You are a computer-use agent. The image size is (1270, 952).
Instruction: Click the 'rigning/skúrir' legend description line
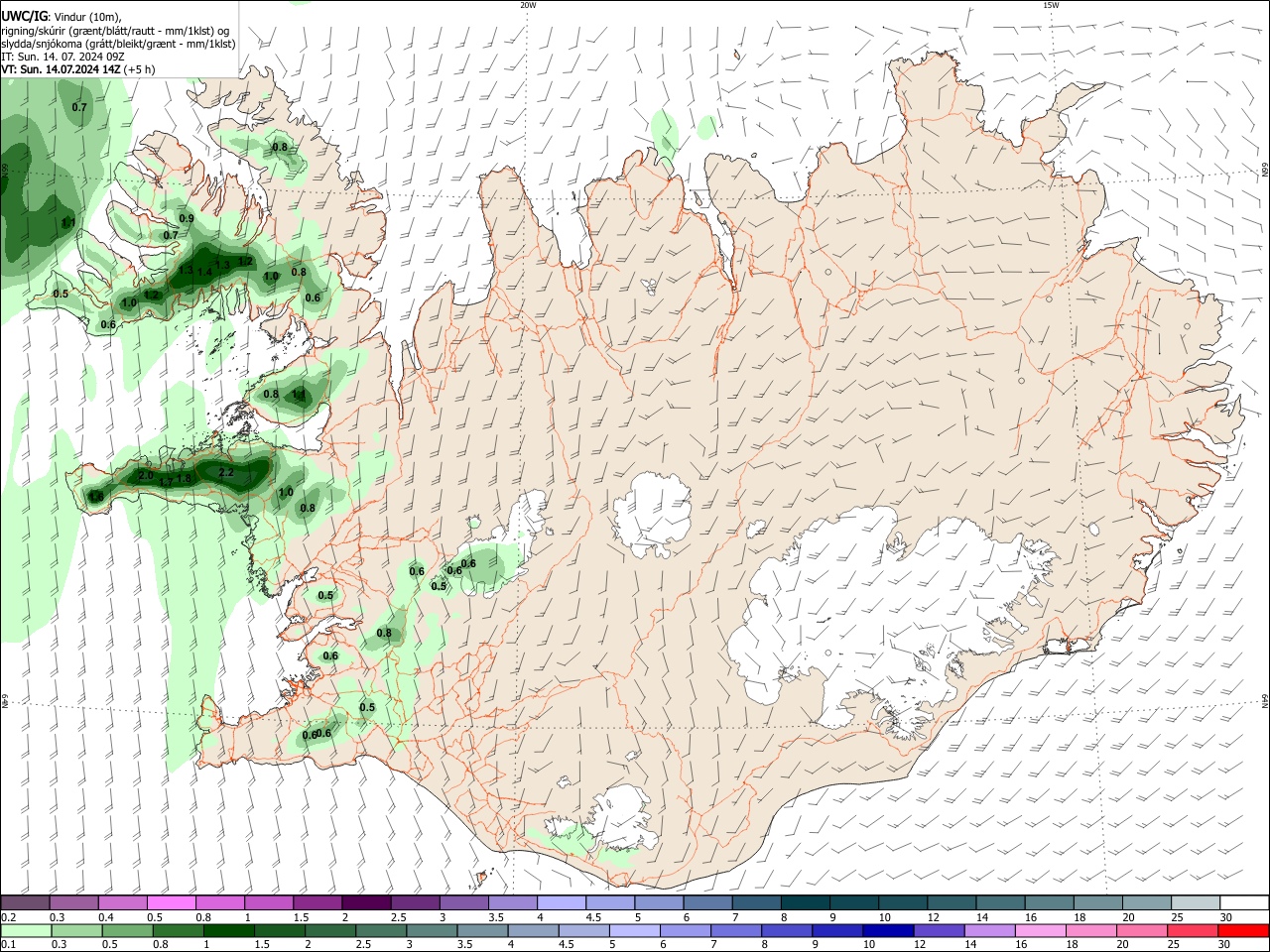click(115, 31)
